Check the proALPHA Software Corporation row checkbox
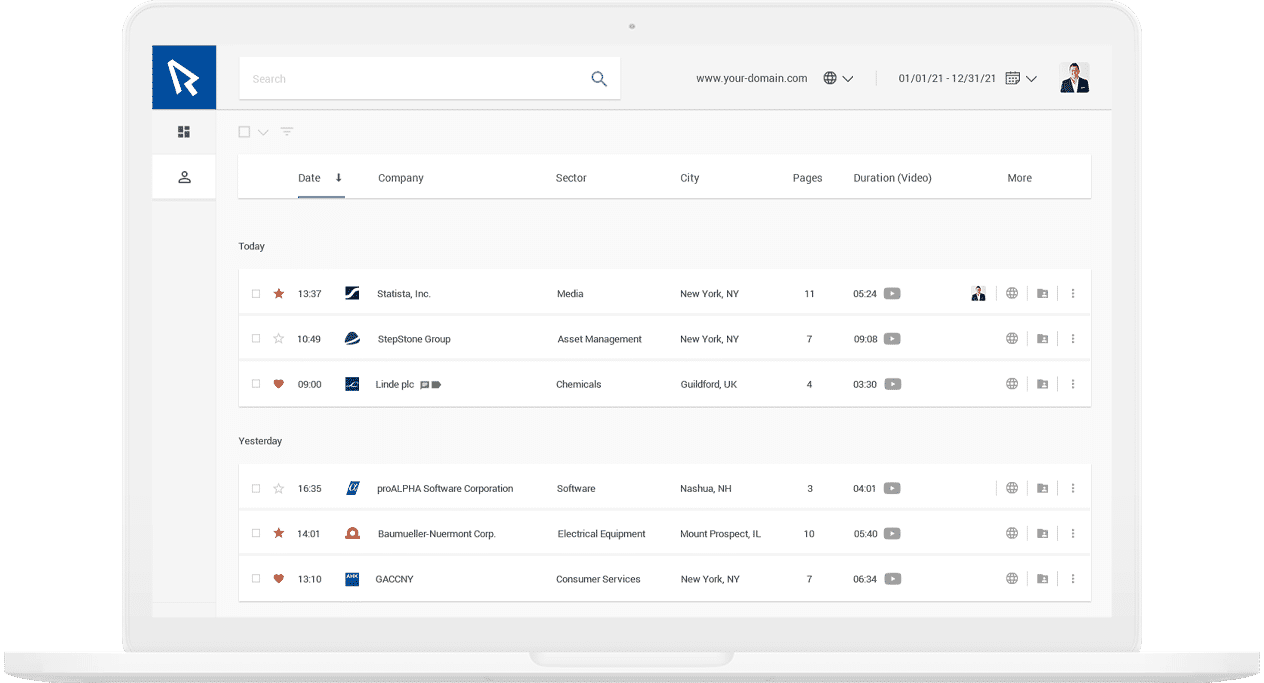Screen dimensions: 1264x683 pos(256,489)
